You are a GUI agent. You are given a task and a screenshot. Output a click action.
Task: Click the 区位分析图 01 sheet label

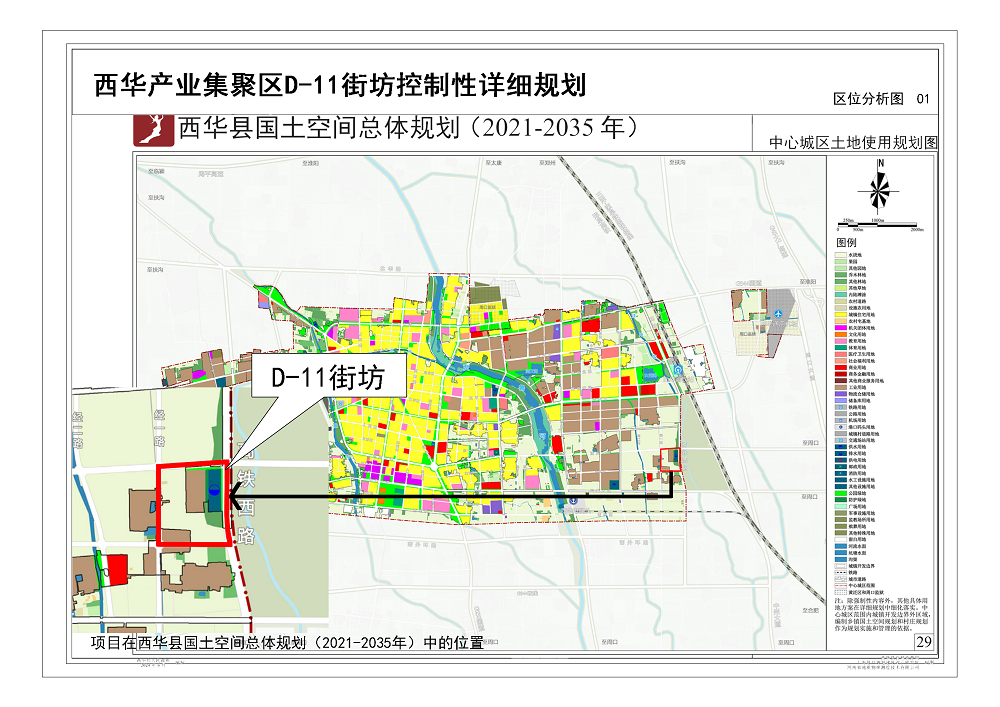(x=880, y=99)
